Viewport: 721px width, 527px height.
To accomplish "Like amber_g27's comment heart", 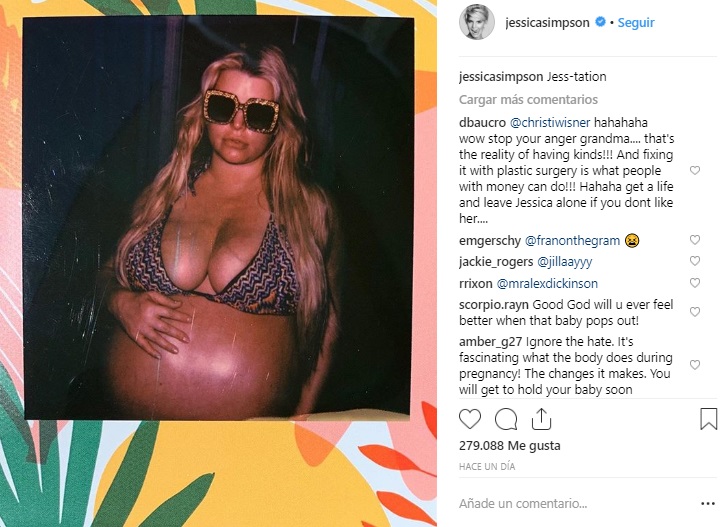I will (x=695, y=365).
